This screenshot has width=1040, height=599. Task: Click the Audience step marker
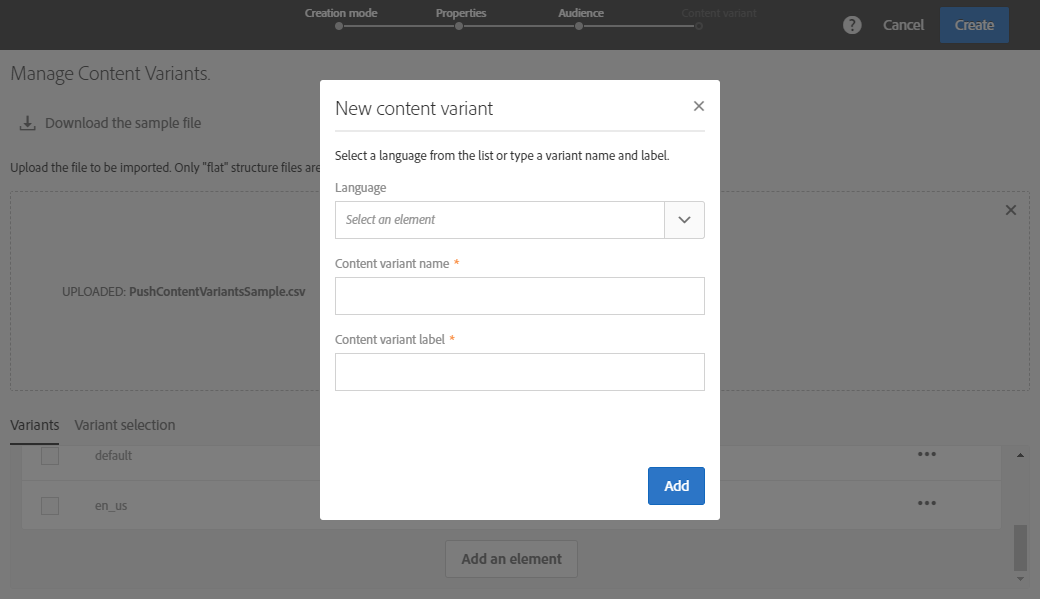click(579, 27)
